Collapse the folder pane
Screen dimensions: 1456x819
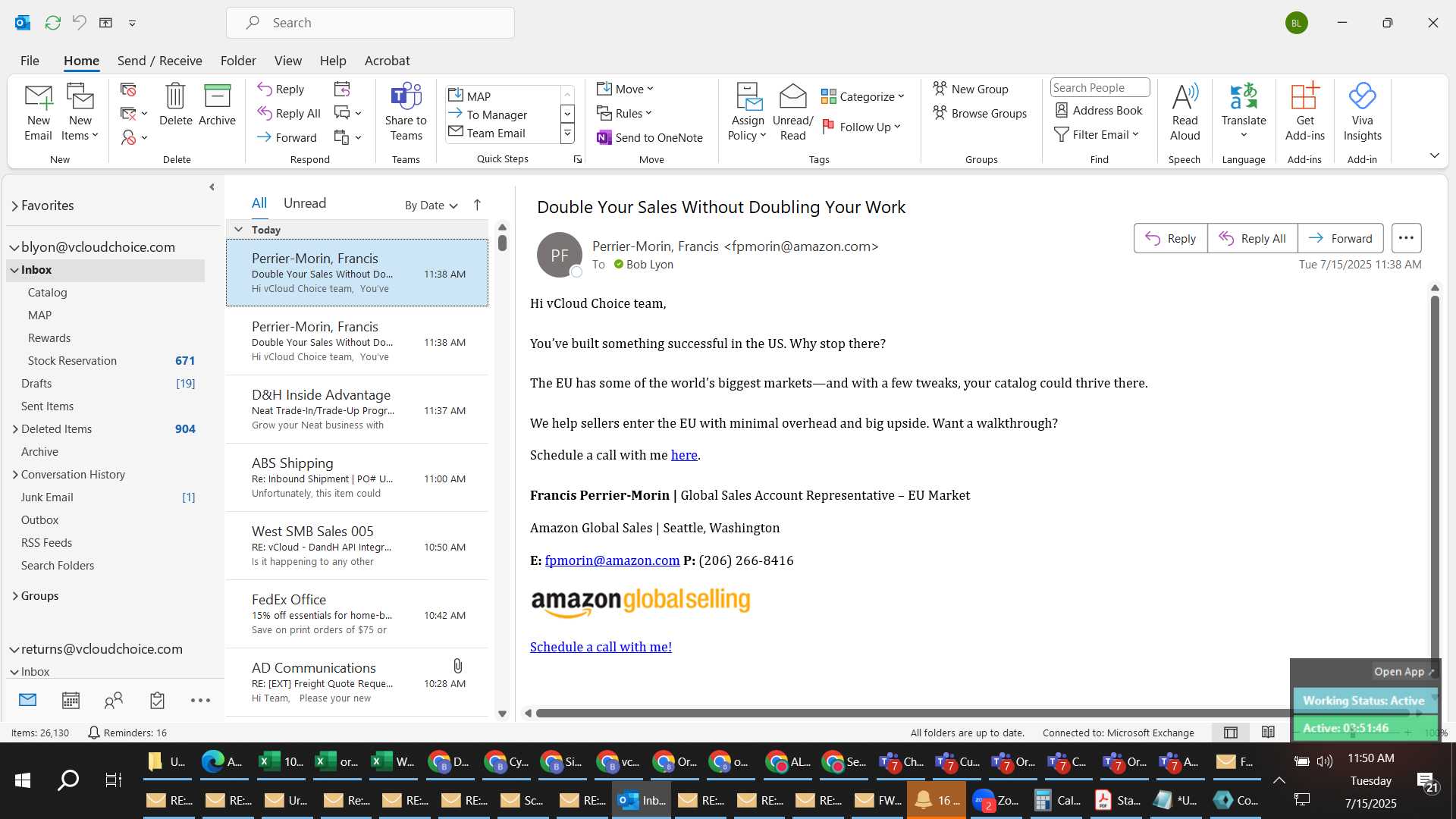tap(212, 187)
